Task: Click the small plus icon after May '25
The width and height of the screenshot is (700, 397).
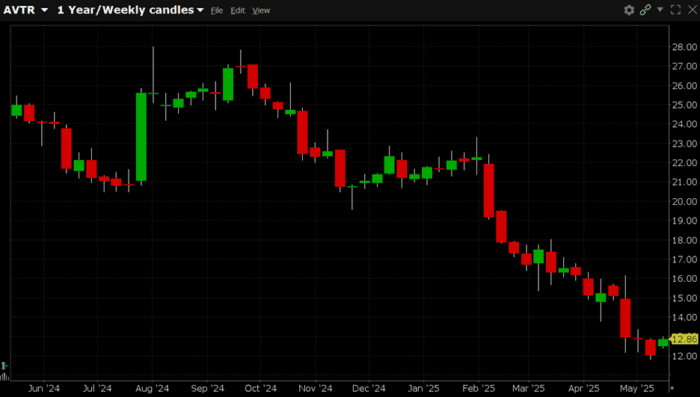Action: tap(671, 388)
